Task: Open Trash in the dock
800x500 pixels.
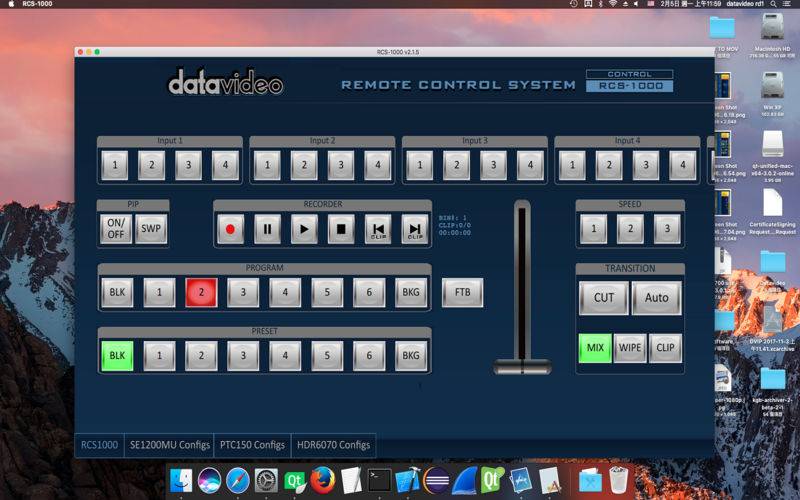Action: 618,480
